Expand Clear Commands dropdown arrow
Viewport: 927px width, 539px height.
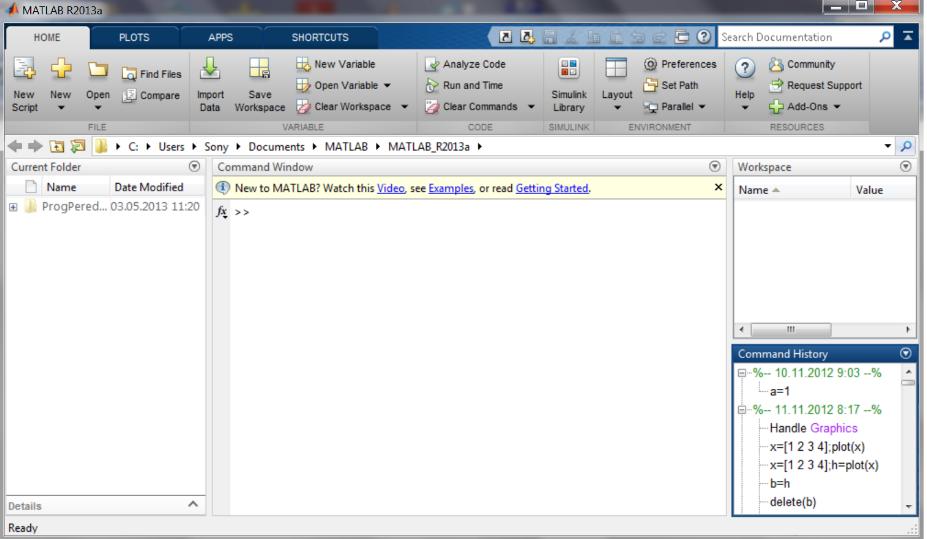pyautogui.click(x=531, y=106)
